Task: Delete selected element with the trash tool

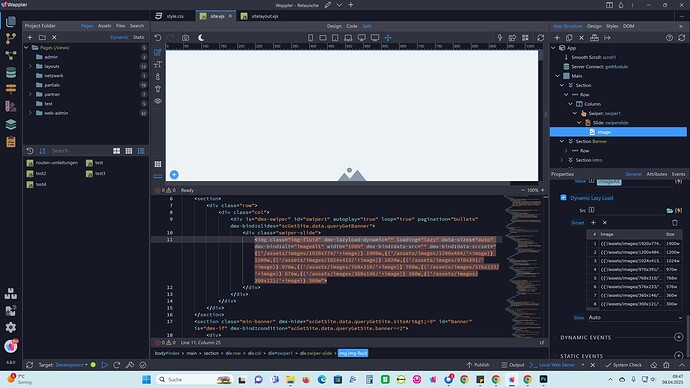Action: pyautogui.click(x=158, y=89)
